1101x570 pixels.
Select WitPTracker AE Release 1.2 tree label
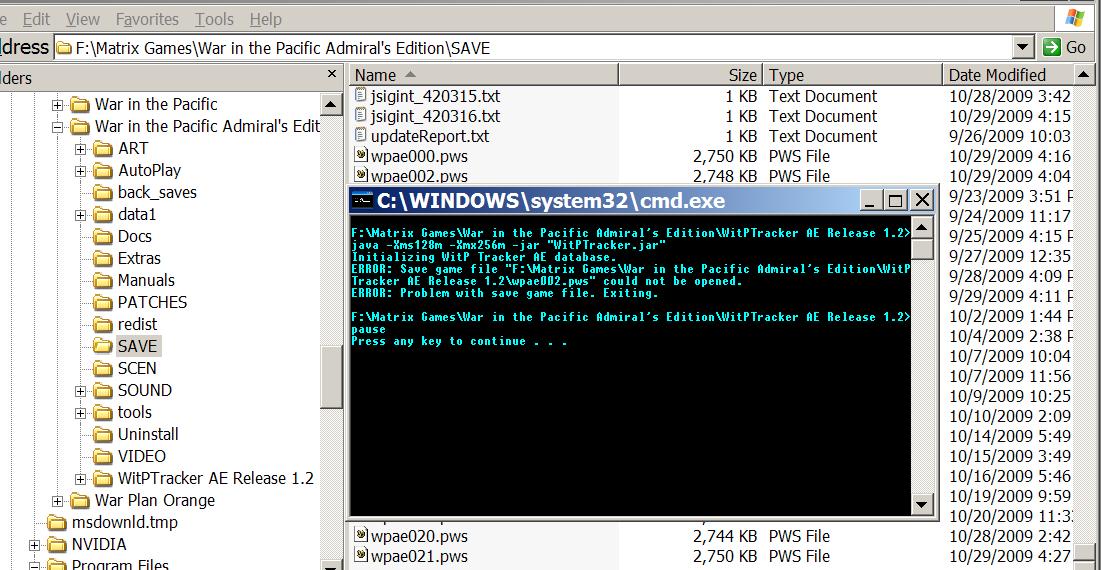pos(216,479)
